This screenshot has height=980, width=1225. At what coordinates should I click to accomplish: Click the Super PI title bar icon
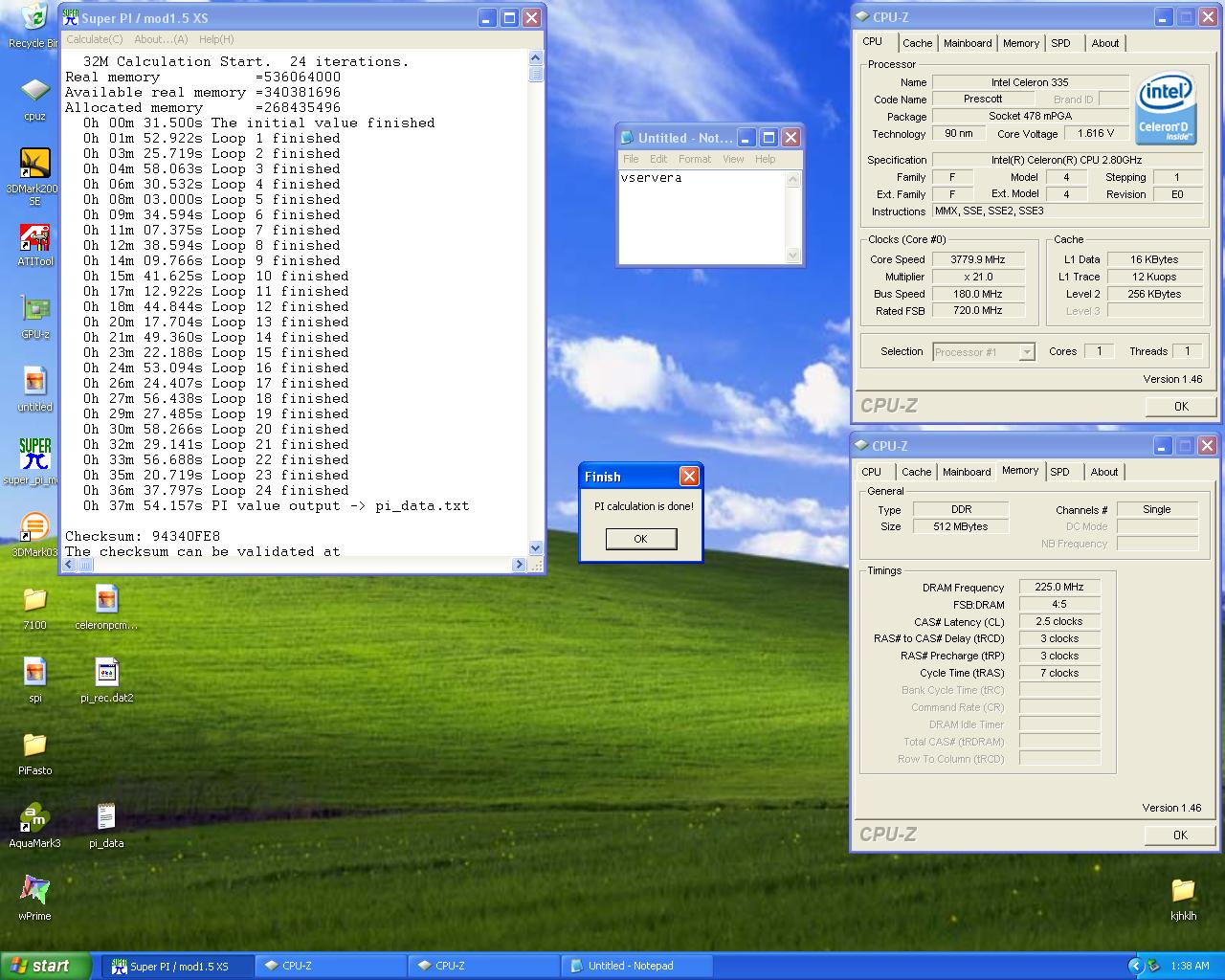click(x=71, y=17)
